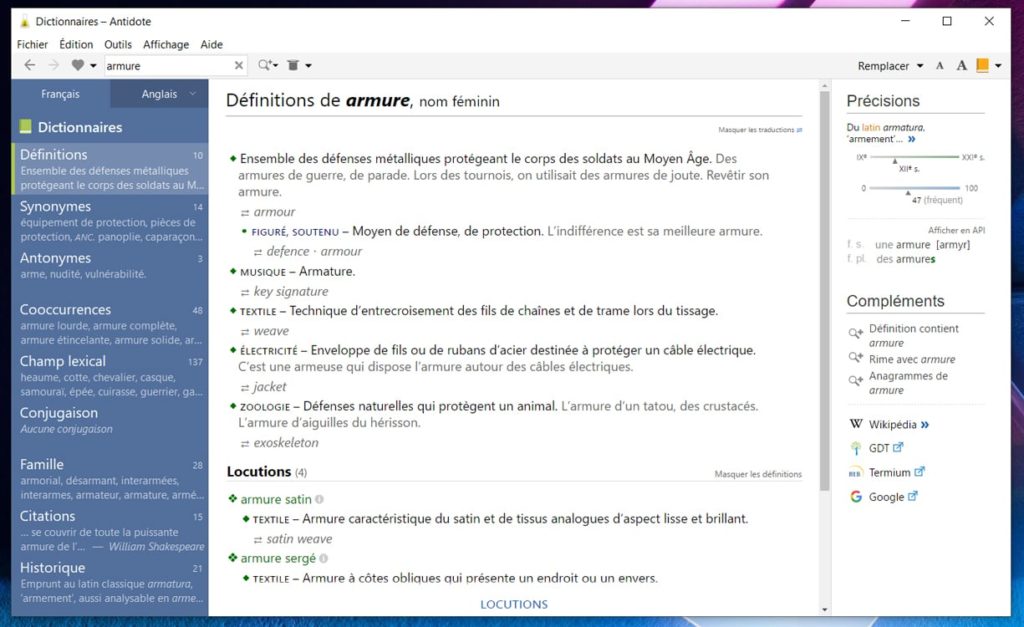Click the century timeline slider
Image resolution: width=1024 pixels, height=627 pixels.
click(x=916, y=157)
